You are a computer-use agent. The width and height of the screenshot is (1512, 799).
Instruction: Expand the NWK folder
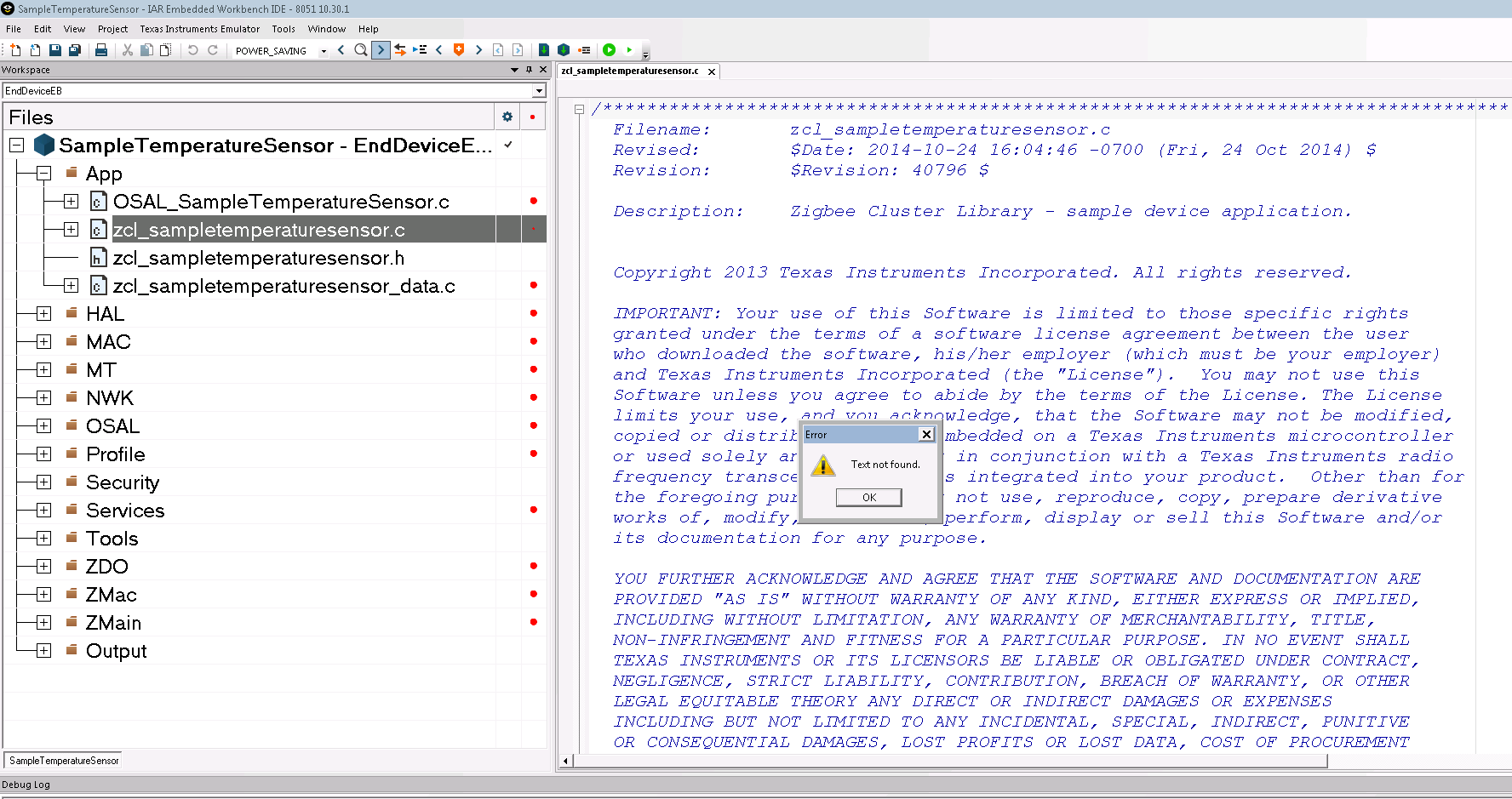(x=43, y=398)
